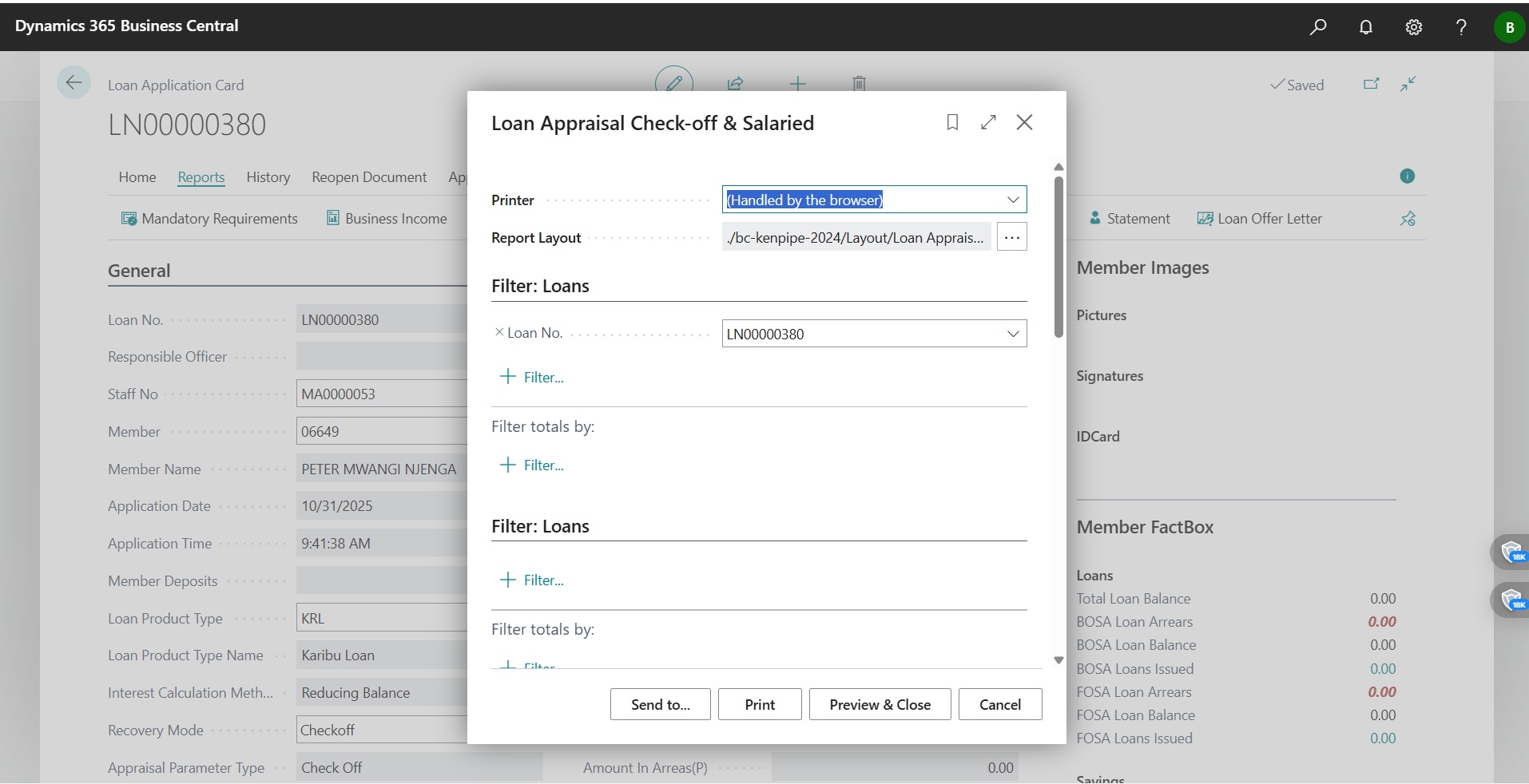Screen dimensions: 1529x784
Task: Select the Reopen Document menu item
Action: (368, 176)
